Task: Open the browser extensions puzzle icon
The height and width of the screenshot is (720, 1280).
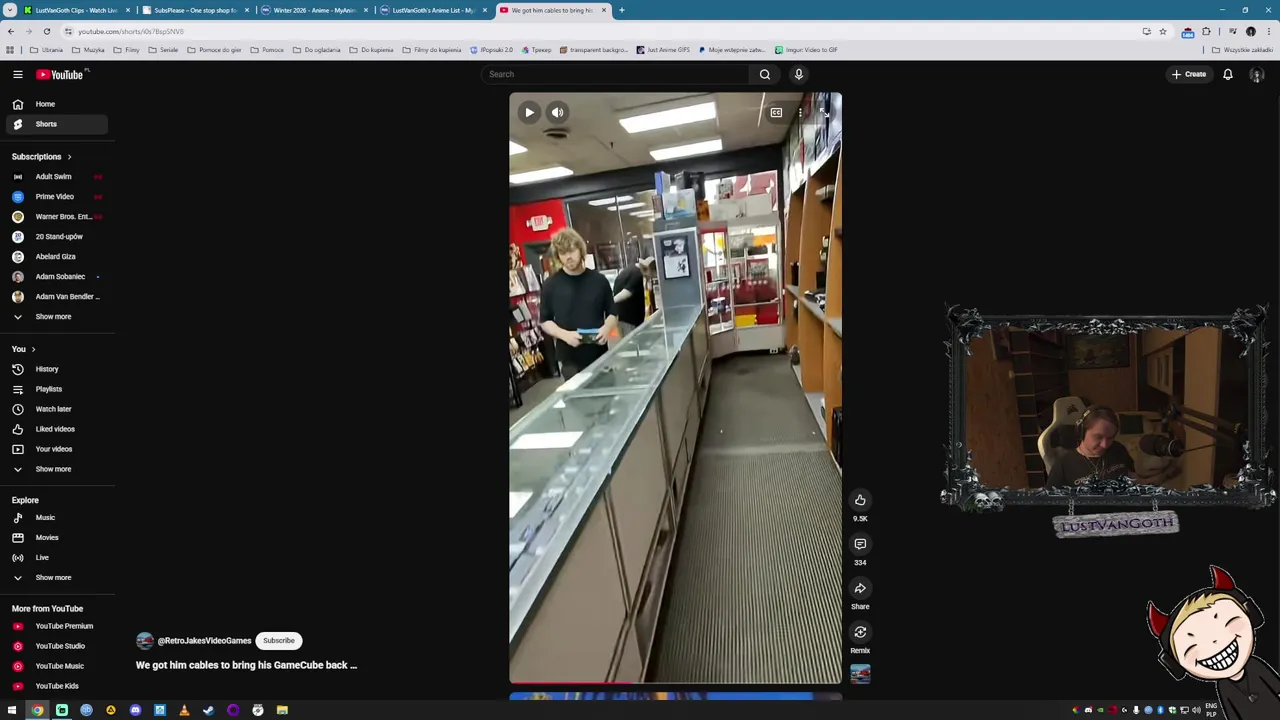Action: [1206, 31]
